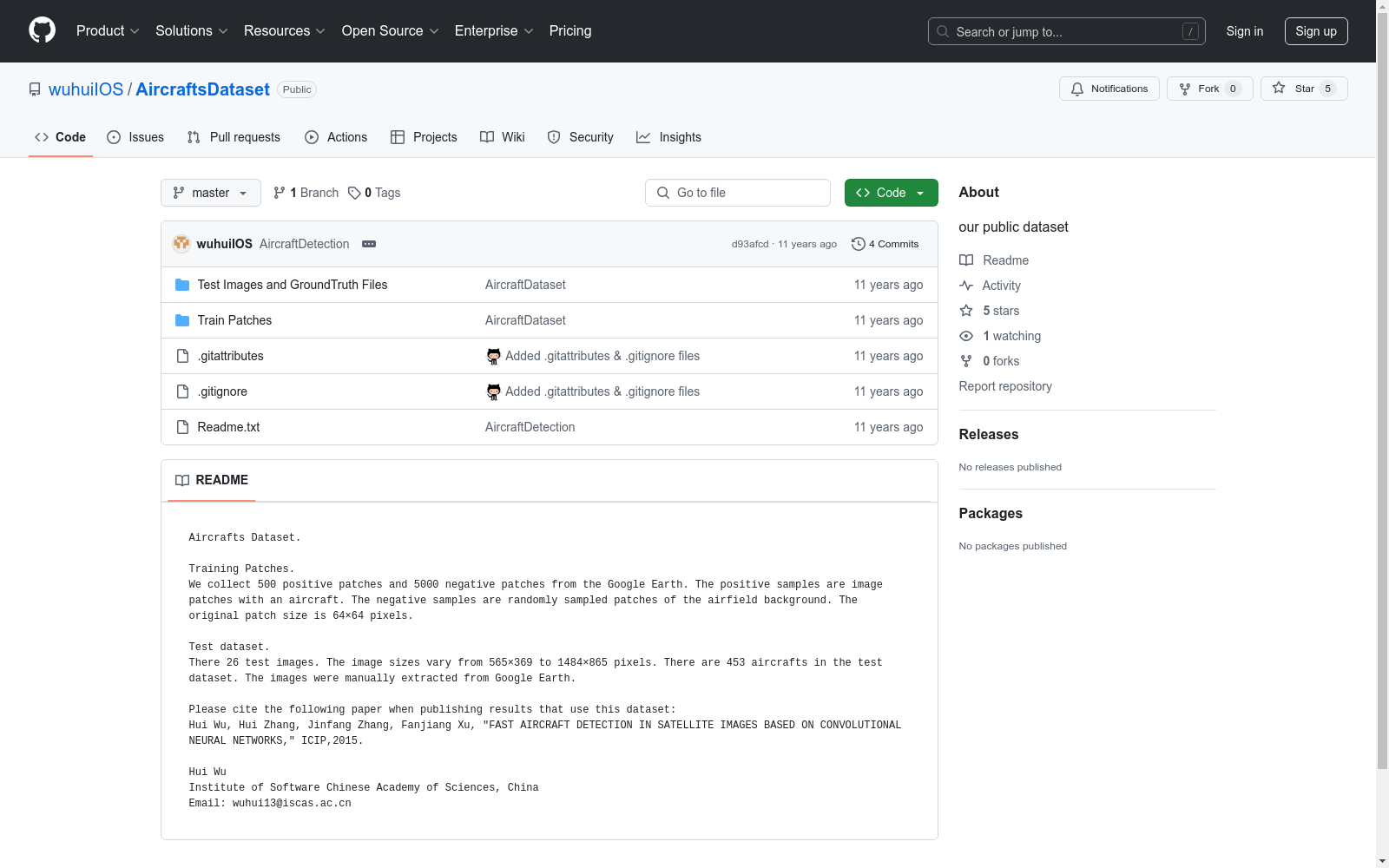Open the green Code download dropdown
Screen dimensions: 1389x868
tap(891, 193)
